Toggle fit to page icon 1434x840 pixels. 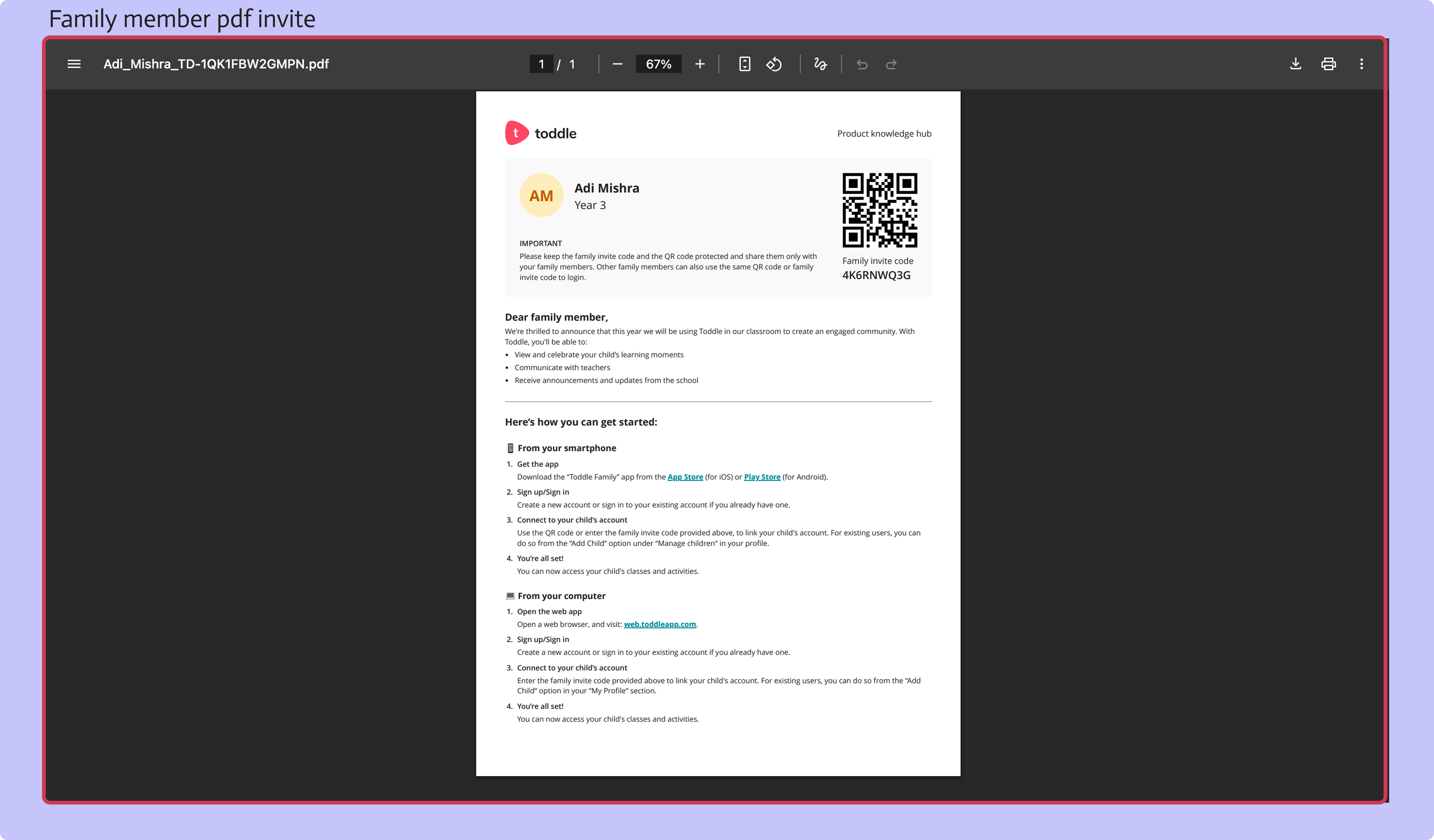(x=744, y=64)
